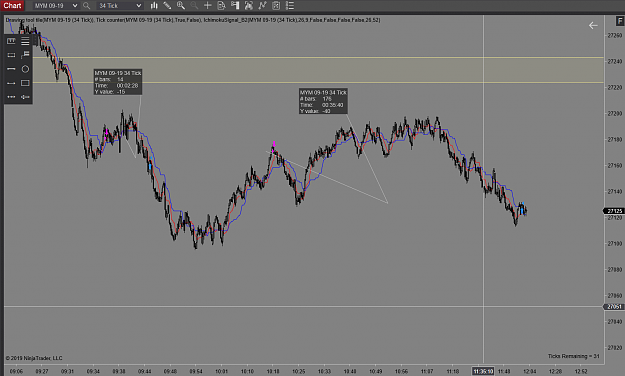Click the 2019 NinjaTrader, LLC copyright text
This screenshot has width=625, height=376.
(34, 358)
